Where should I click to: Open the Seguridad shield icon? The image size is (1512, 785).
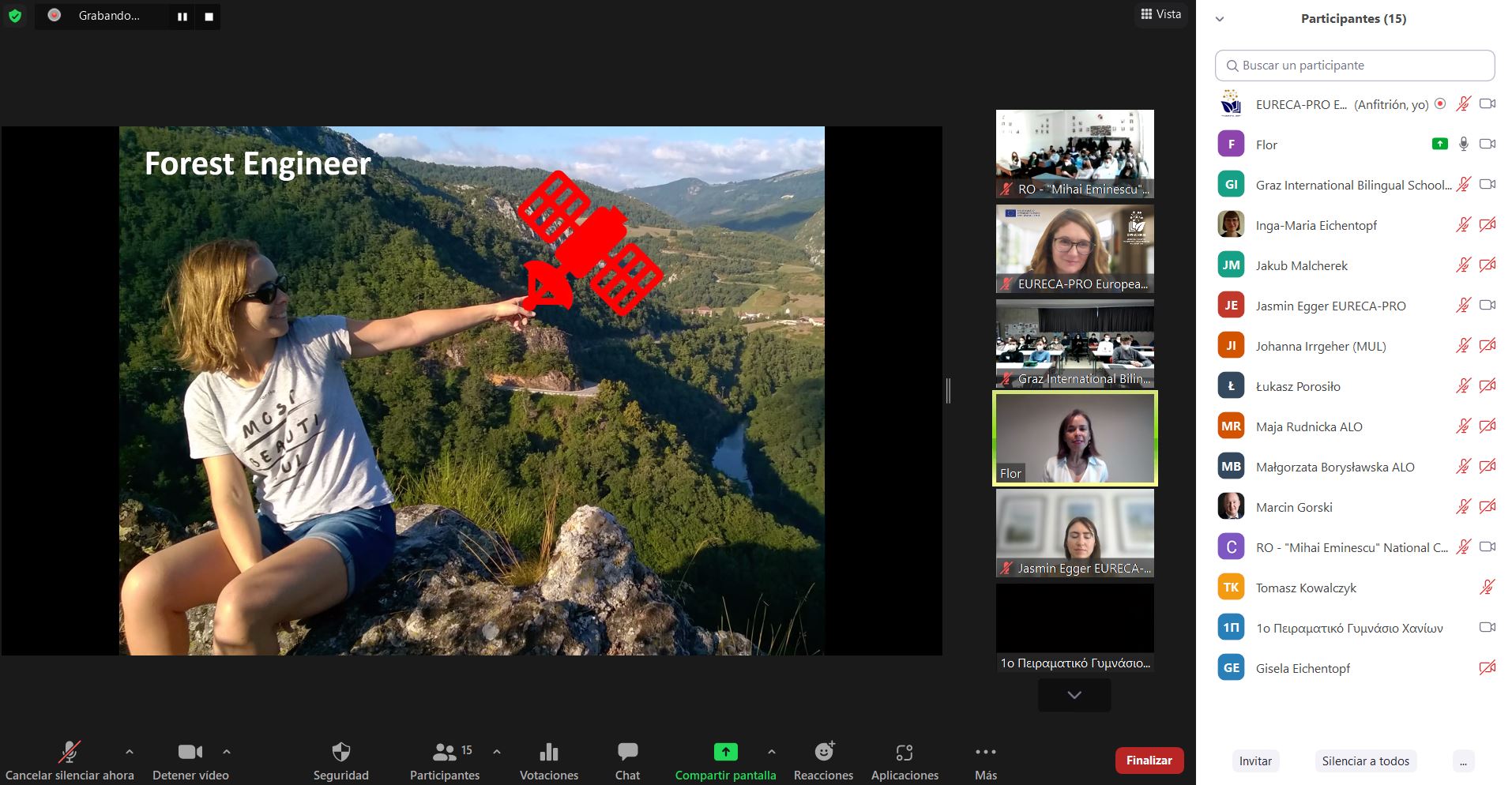pyautogui.click(x=340, y=752)
